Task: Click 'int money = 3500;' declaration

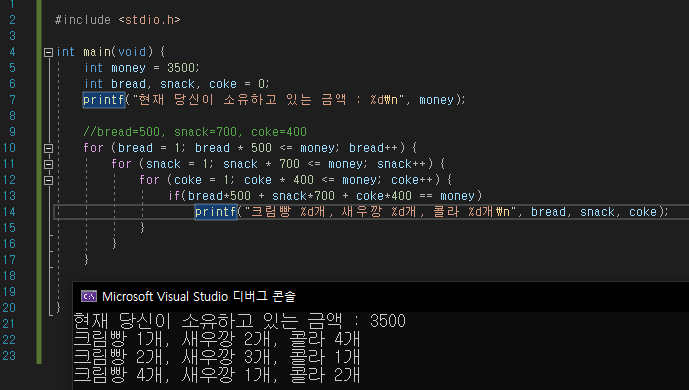Action: pyautogui.click(x=141, y=68)
